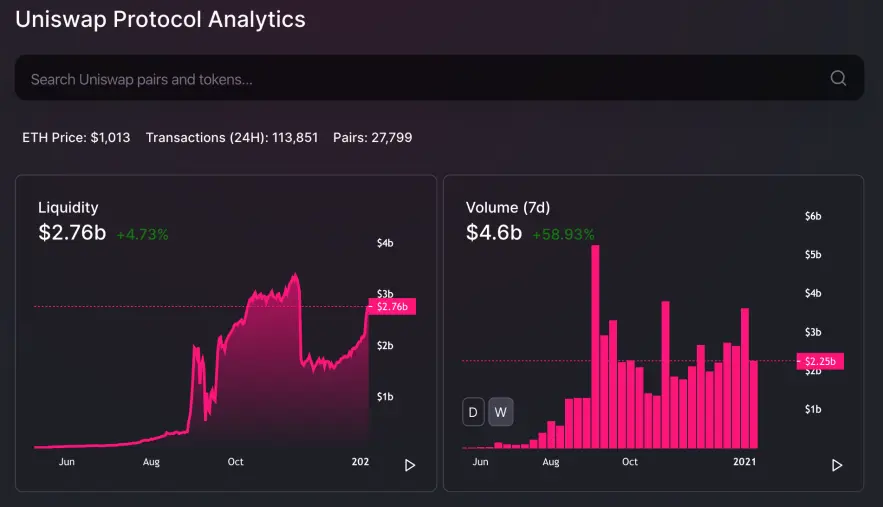Click the Oct label on Volume chart axis

(630, 461)
